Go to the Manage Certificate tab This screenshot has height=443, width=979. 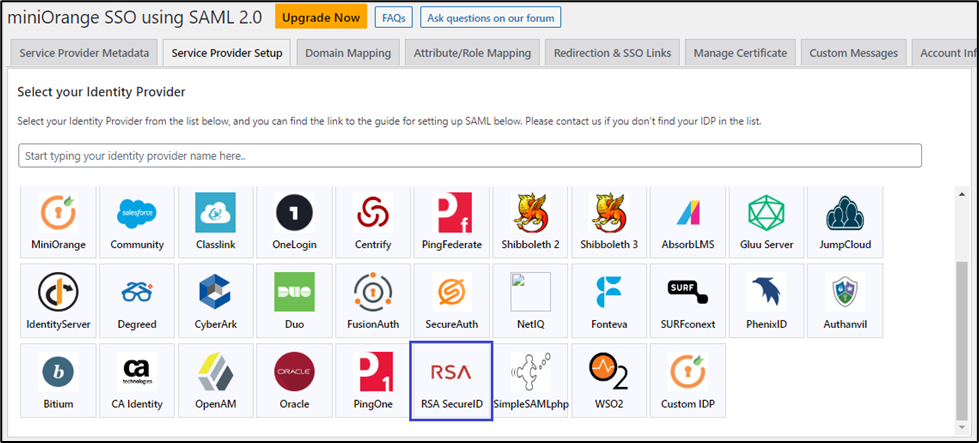tap(740, 53)
